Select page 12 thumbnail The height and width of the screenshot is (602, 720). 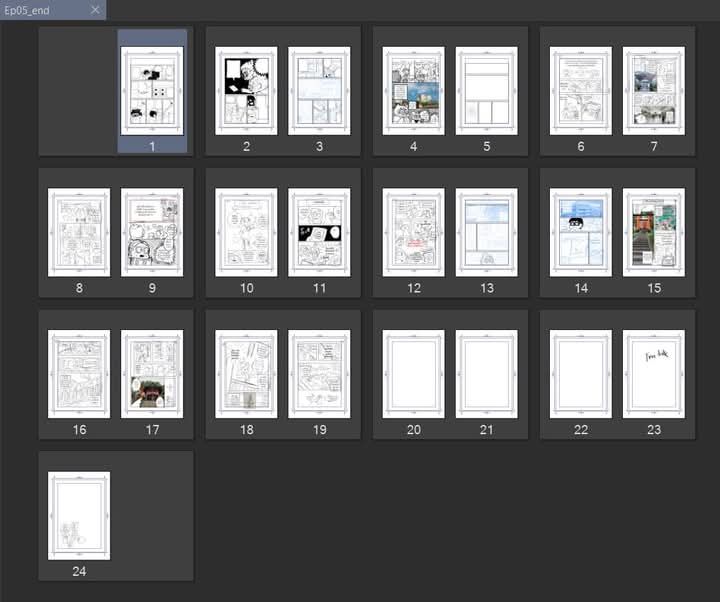(x=413, y=232)
